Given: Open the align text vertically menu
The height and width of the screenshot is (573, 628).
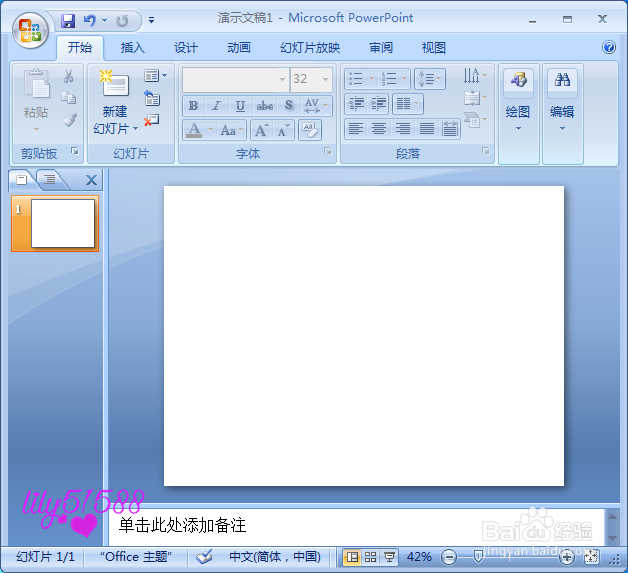Looking at the screenshot, I should (475, 98).
